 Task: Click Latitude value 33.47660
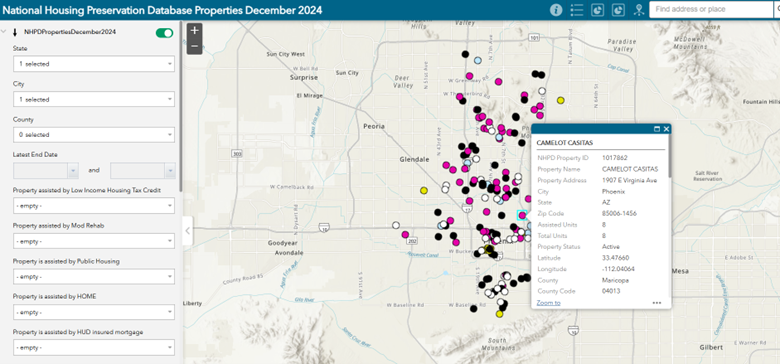pyautogui.click(x=615, y=258)
